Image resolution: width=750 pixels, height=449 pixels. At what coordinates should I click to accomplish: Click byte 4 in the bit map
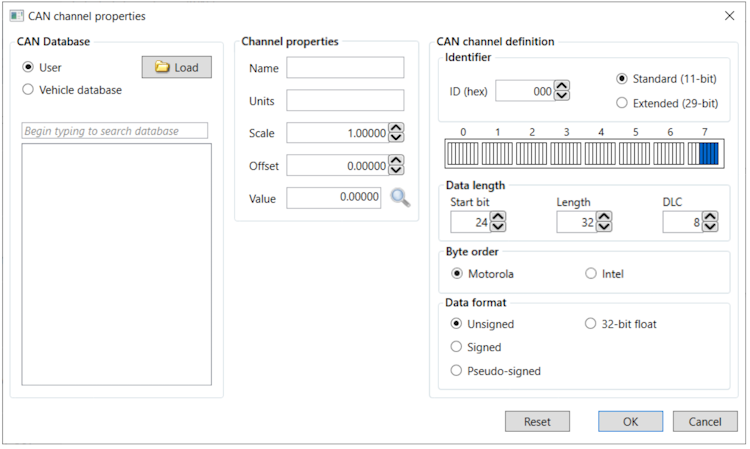coord(600,153)
